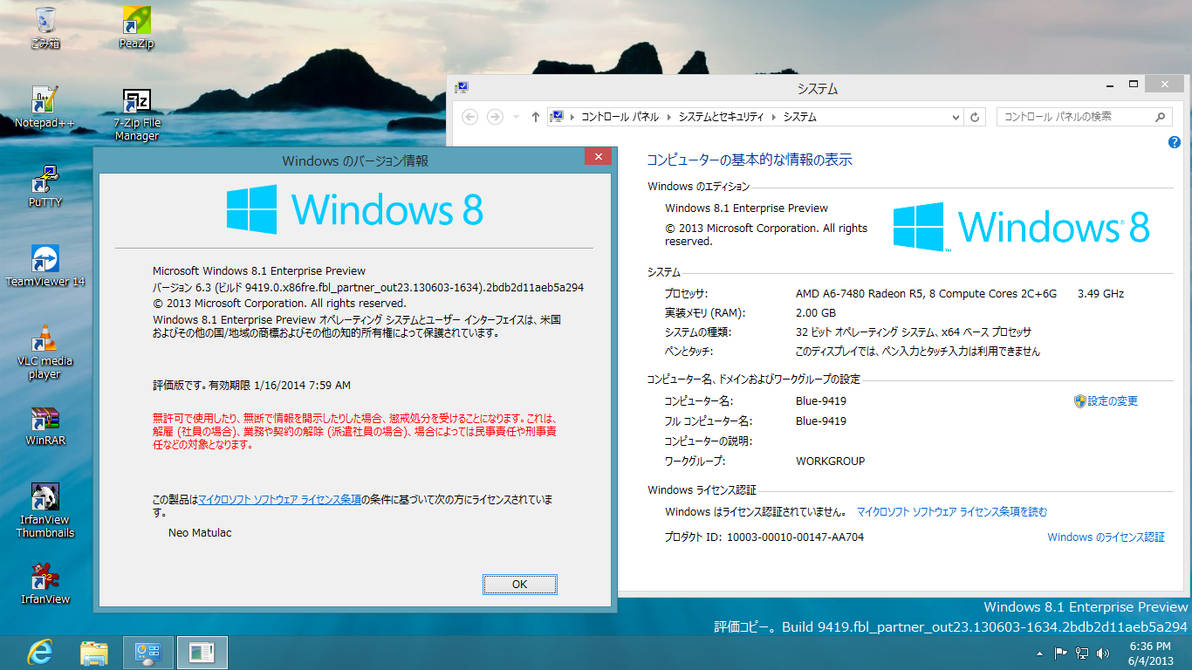Open the 7-Zip File Manager shortcut
This screenshot has width=1192, height=670.
[x=137, y=114]
